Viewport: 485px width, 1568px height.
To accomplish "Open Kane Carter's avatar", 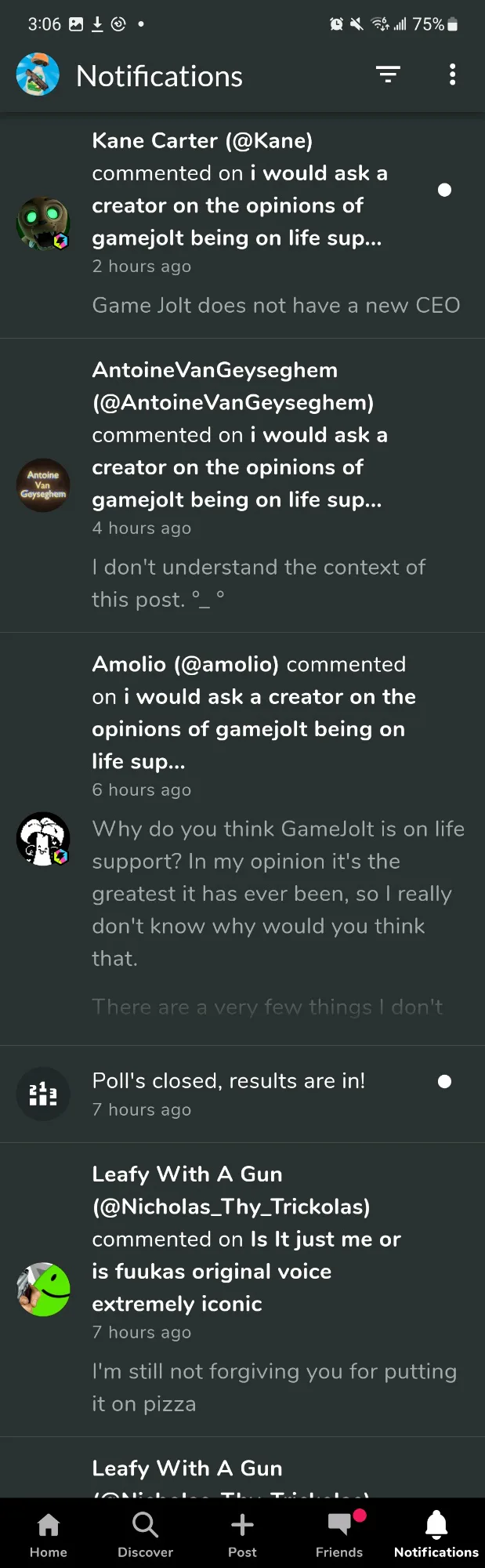I will [x=43, y=223].
